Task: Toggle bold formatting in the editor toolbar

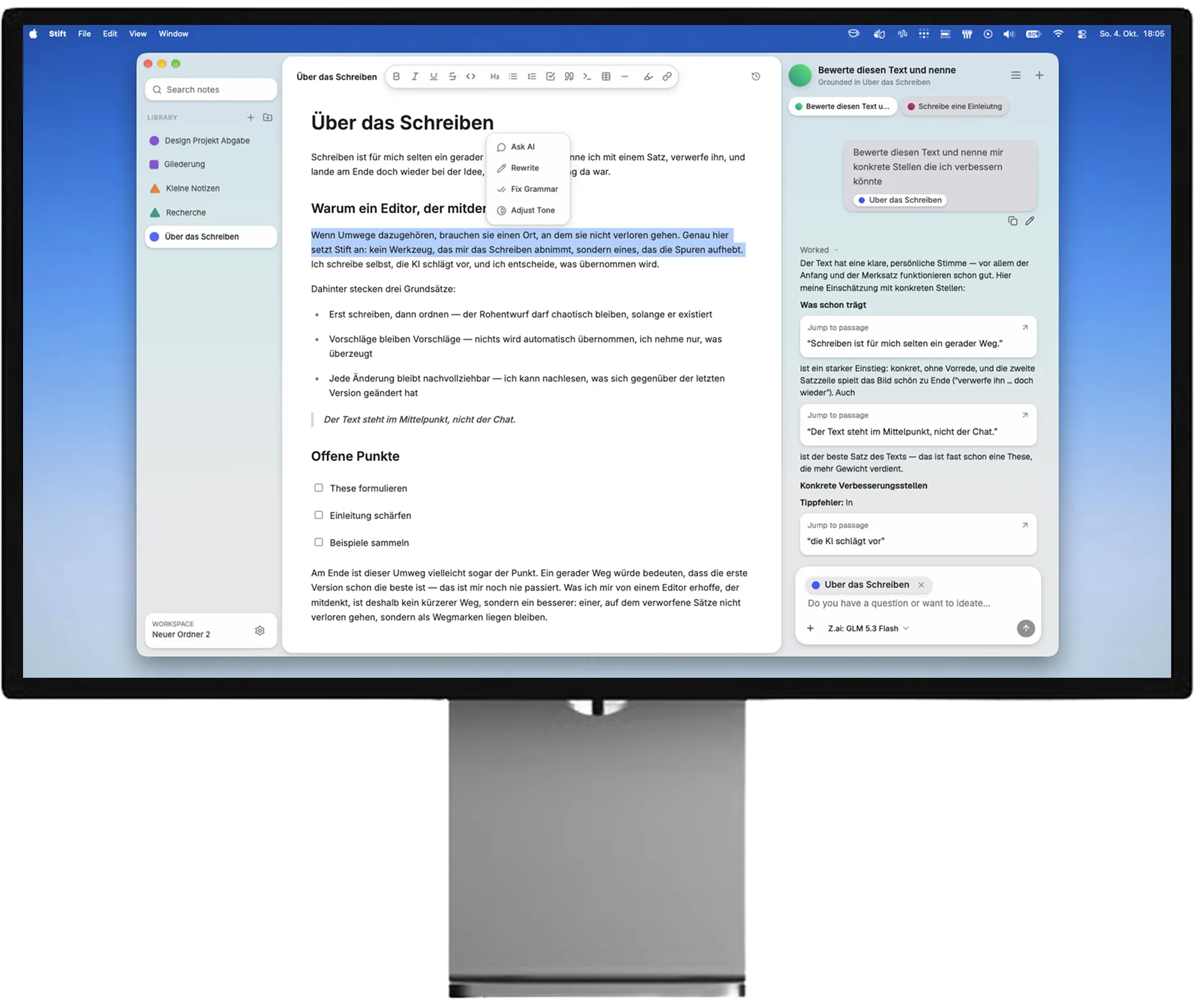Action: (x=396, y=77)
